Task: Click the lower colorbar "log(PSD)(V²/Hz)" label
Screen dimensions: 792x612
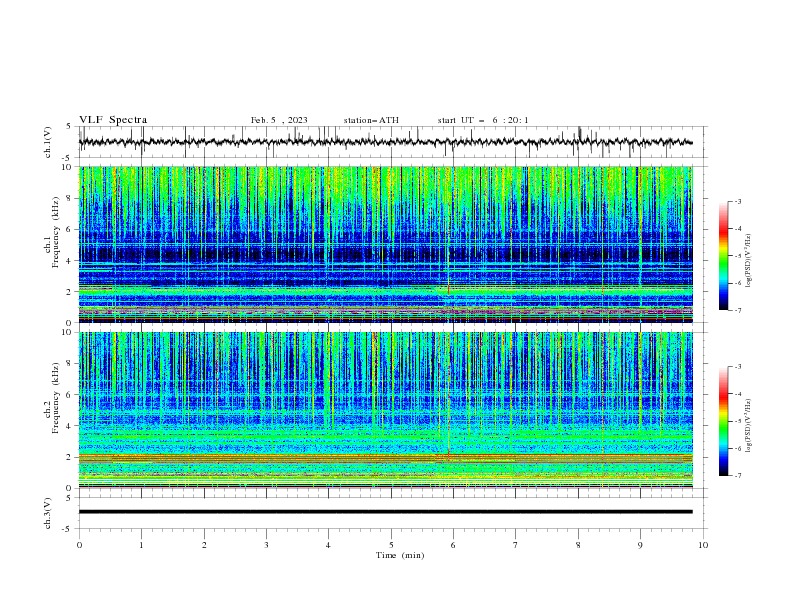Action: coord(748,426)
